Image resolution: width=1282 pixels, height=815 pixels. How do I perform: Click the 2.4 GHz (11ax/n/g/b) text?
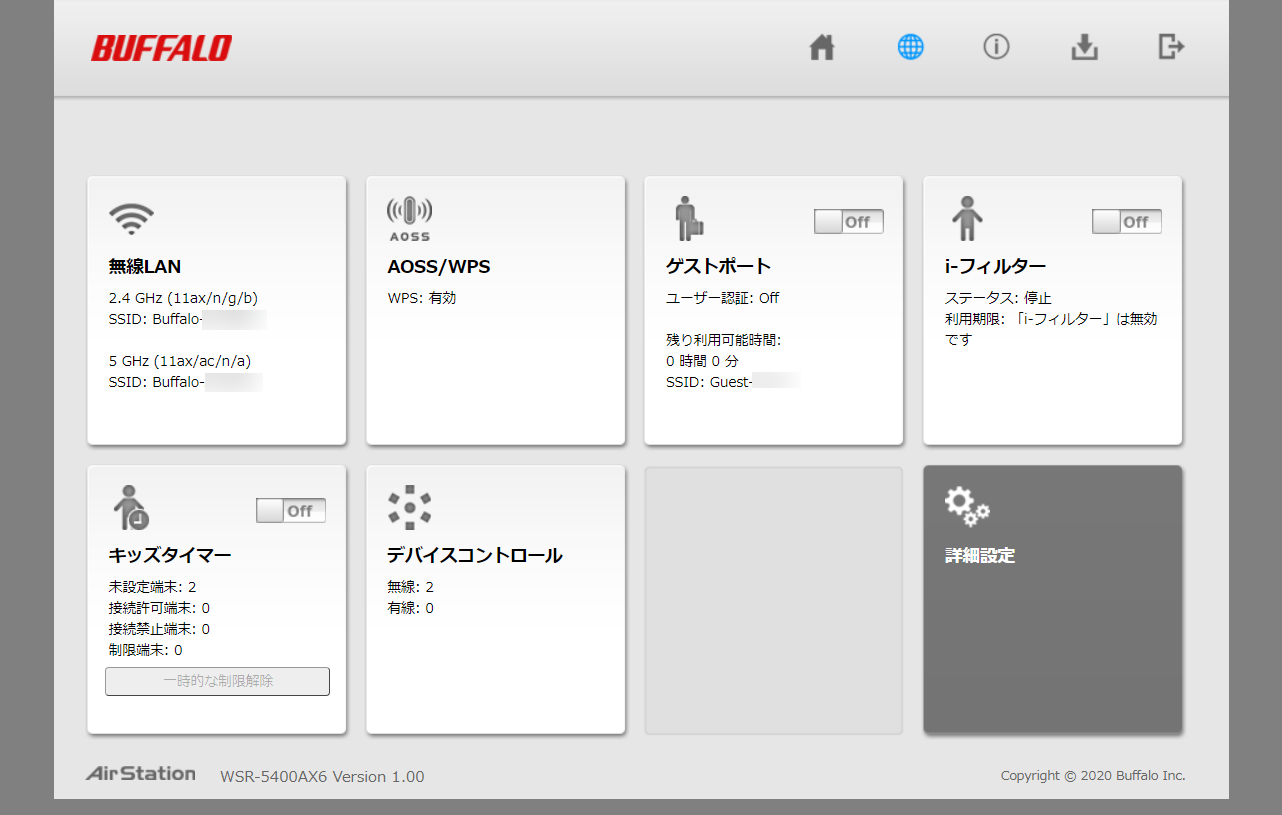(184, 298)
